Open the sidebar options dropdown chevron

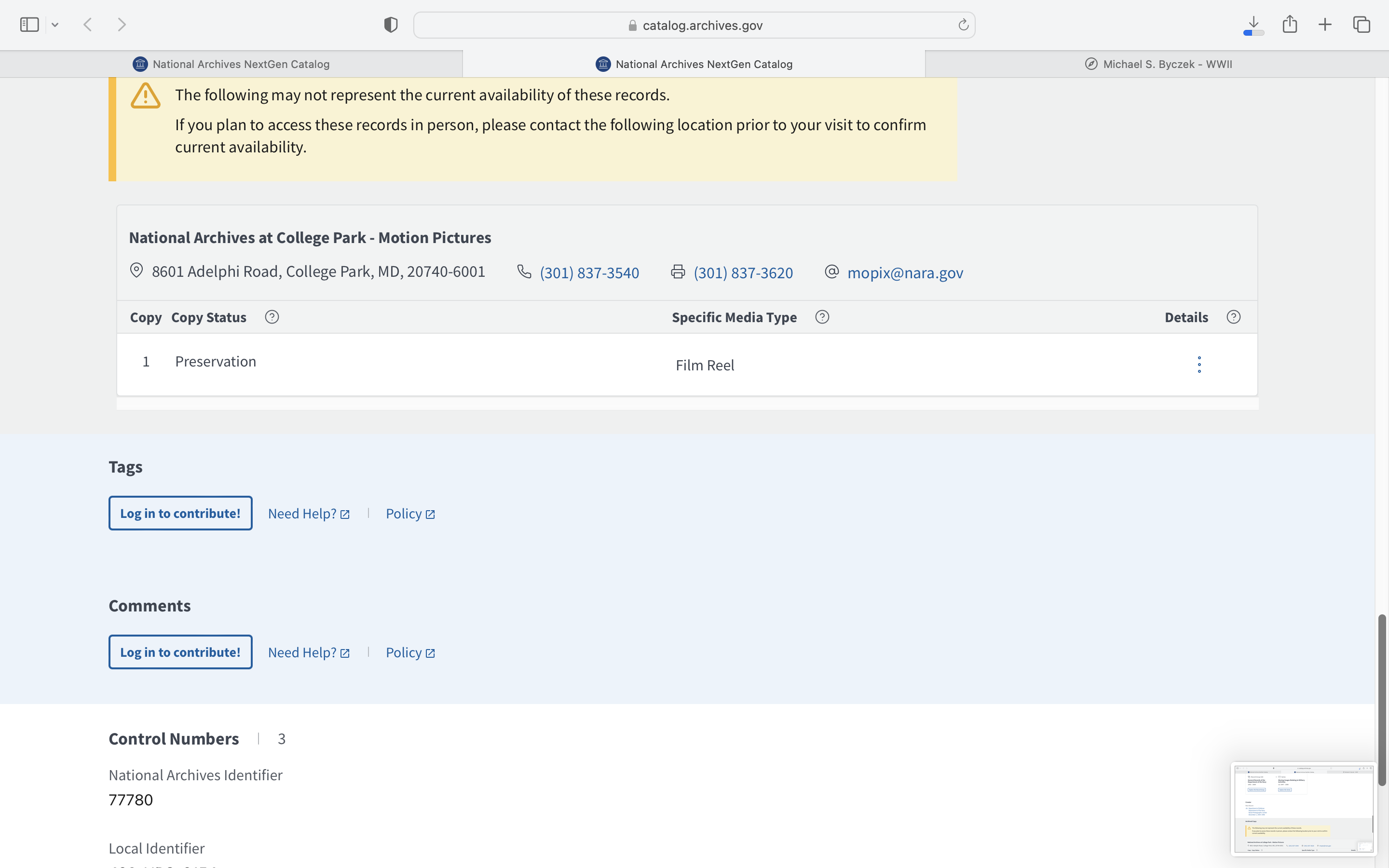(55, 25)
